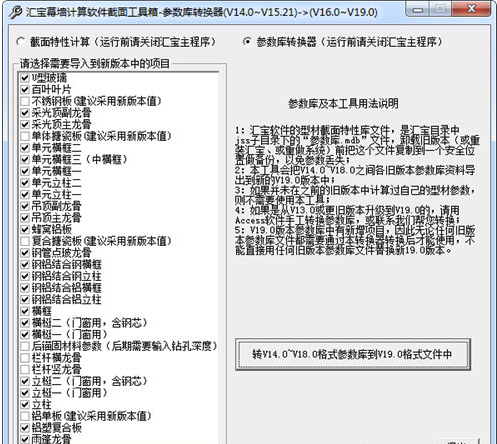
Task: Check the 单体搪瓷板 item
Action: pyautogui.click(x=25, y=136)
